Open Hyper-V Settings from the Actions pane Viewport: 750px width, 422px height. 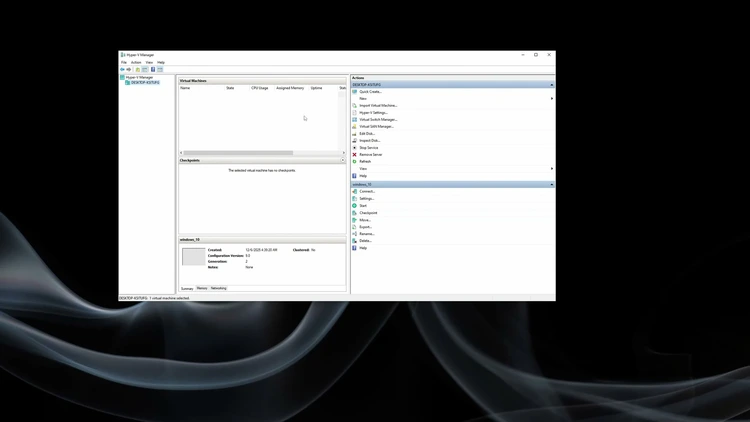coord(373,112)
